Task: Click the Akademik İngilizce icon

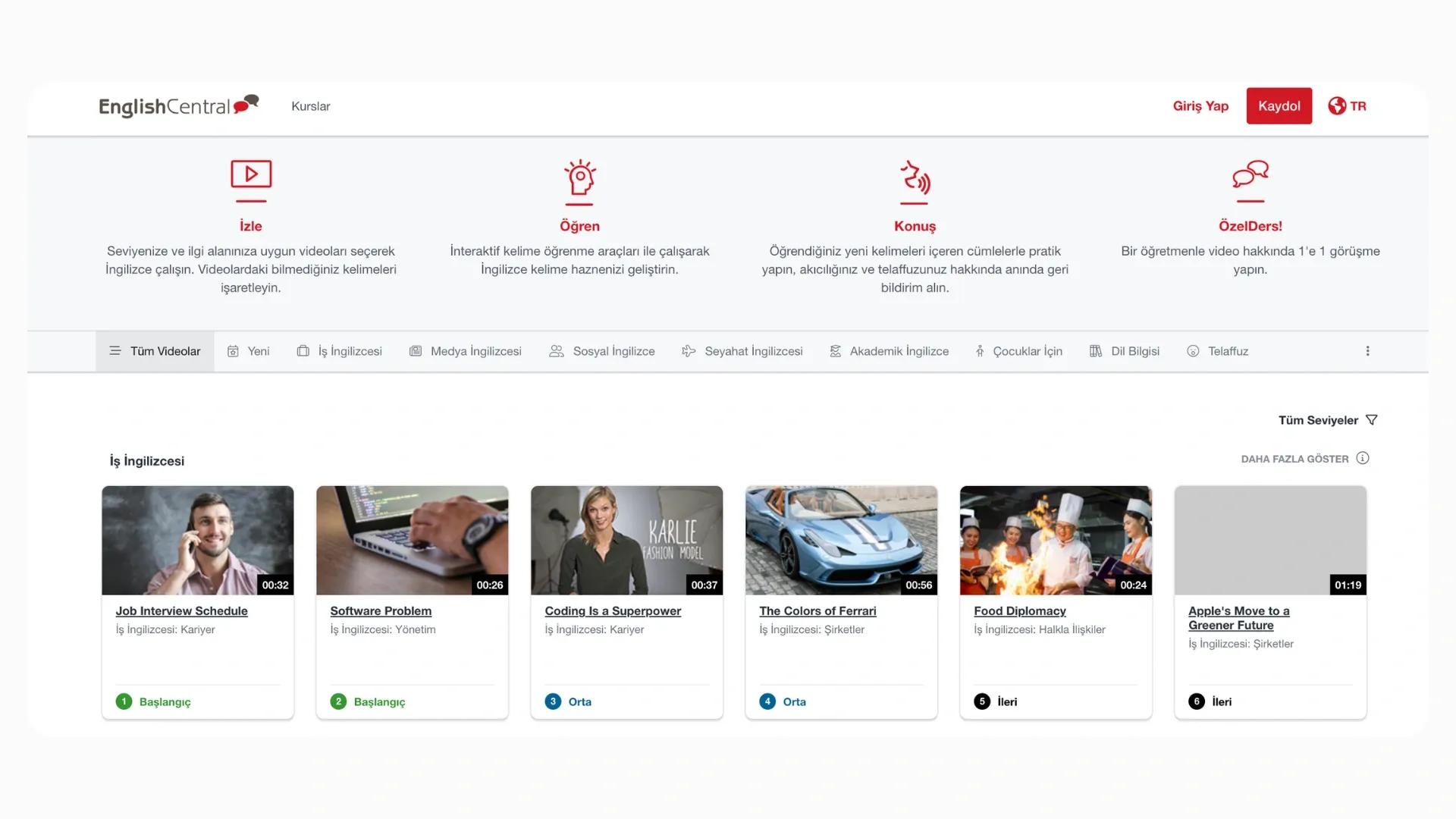Action: point(836,351)
